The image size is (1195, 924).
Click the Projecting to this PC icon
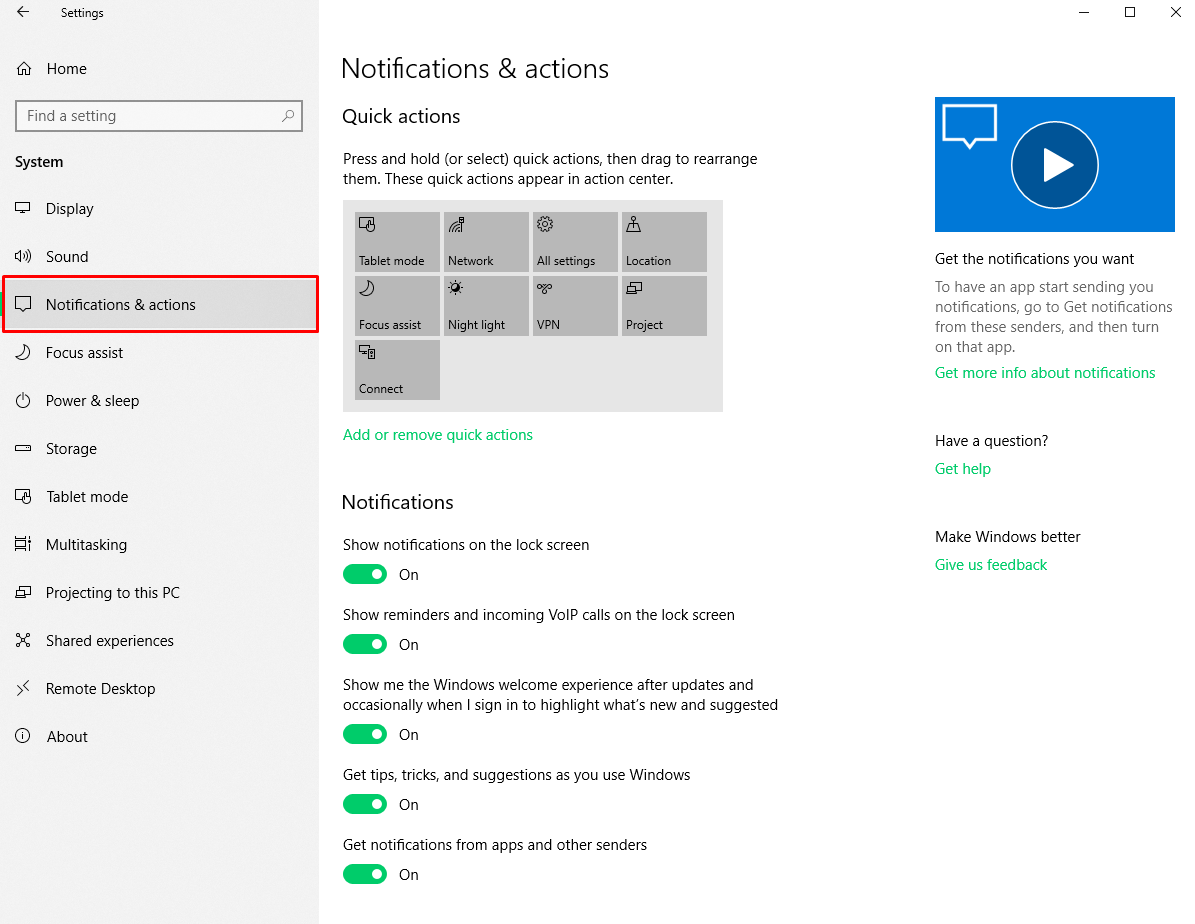[x=23, y=592]
